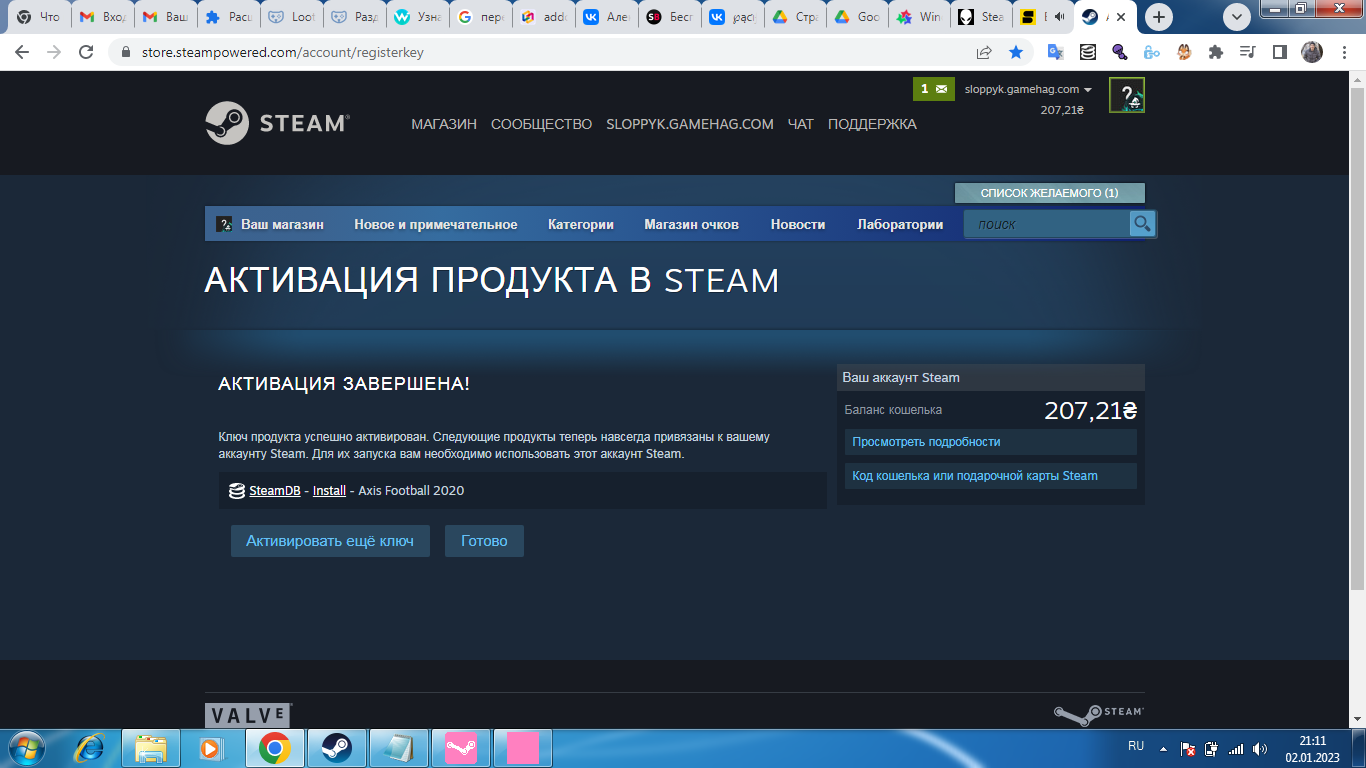Image resolution: width=1366 pixels, height=768 pixels.
Task: Open СПИСОК ЖЕЛАЕМОГО (1) wishlist
Action: [x=1049, y=193]
